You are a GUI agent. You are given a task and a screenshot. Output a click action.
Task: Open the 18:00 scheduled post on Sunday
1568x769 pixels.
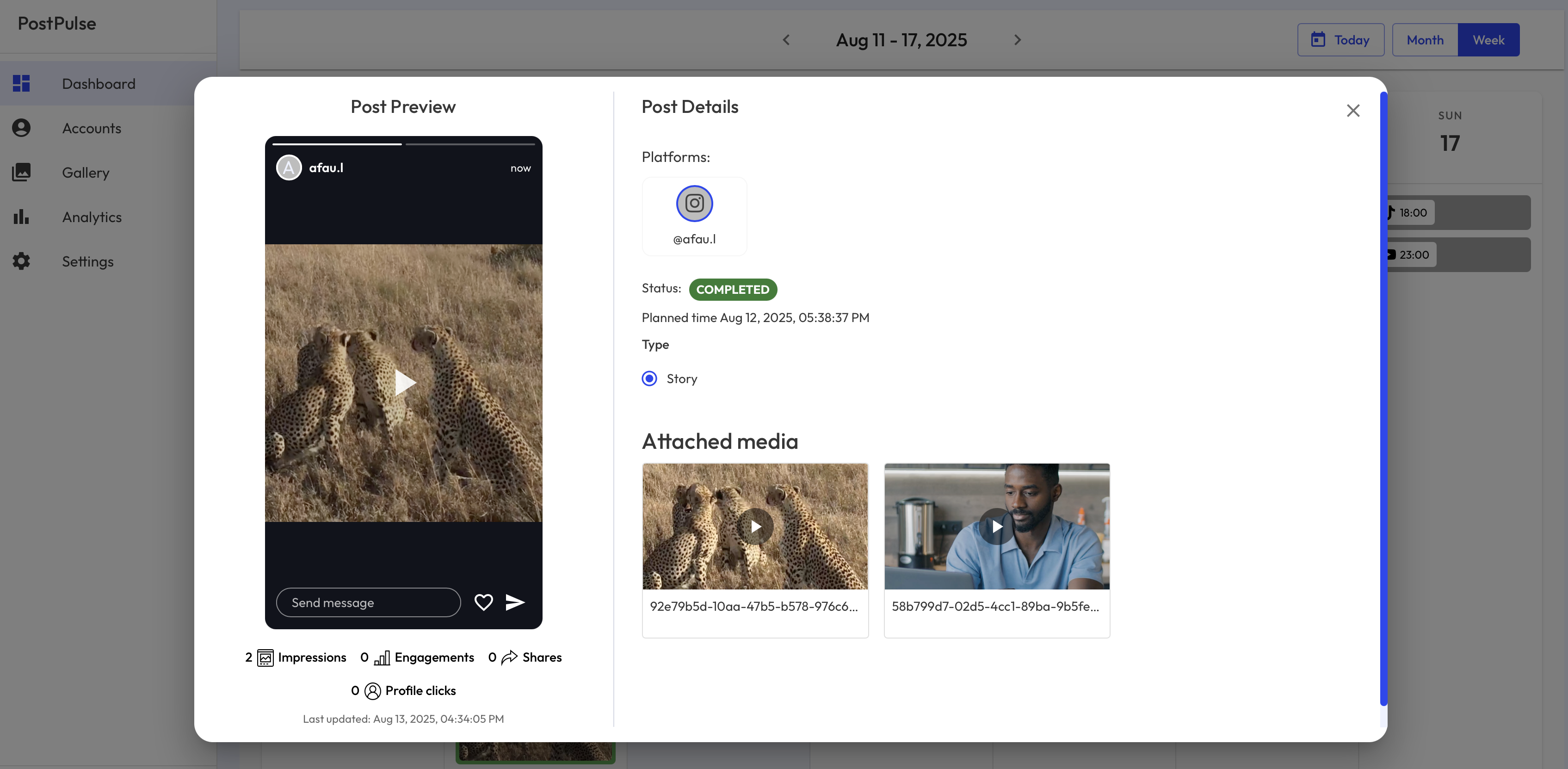pos(1458,212)
